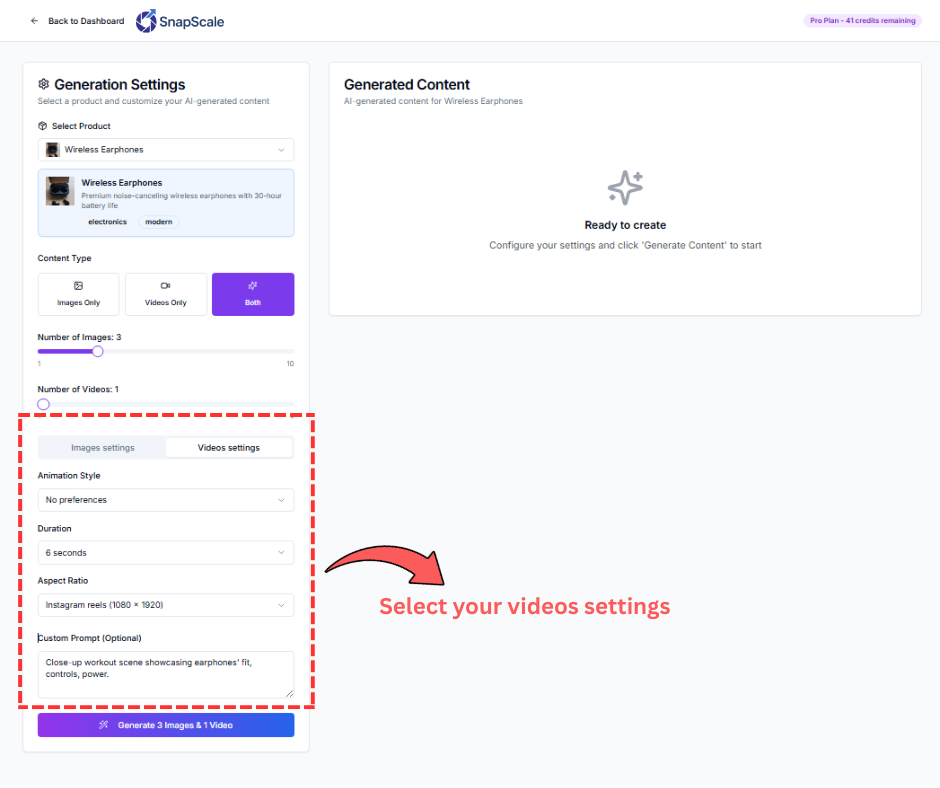This screenshot has height=788, width=940.
Task: Click the back arrow icon
Action: click(x=34, y=20)
